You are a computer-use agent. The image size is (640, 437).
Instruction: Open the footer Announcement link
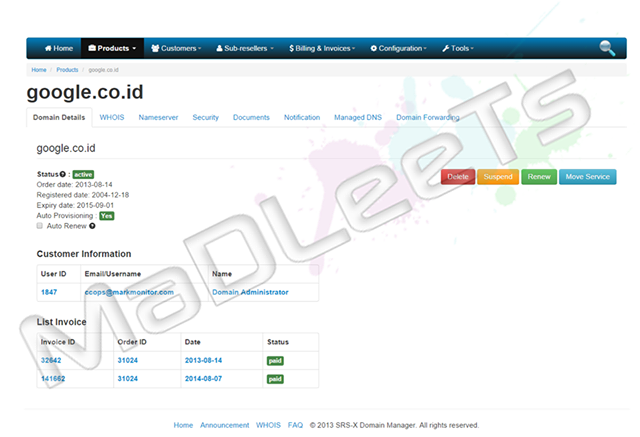(x=224, y=425)
